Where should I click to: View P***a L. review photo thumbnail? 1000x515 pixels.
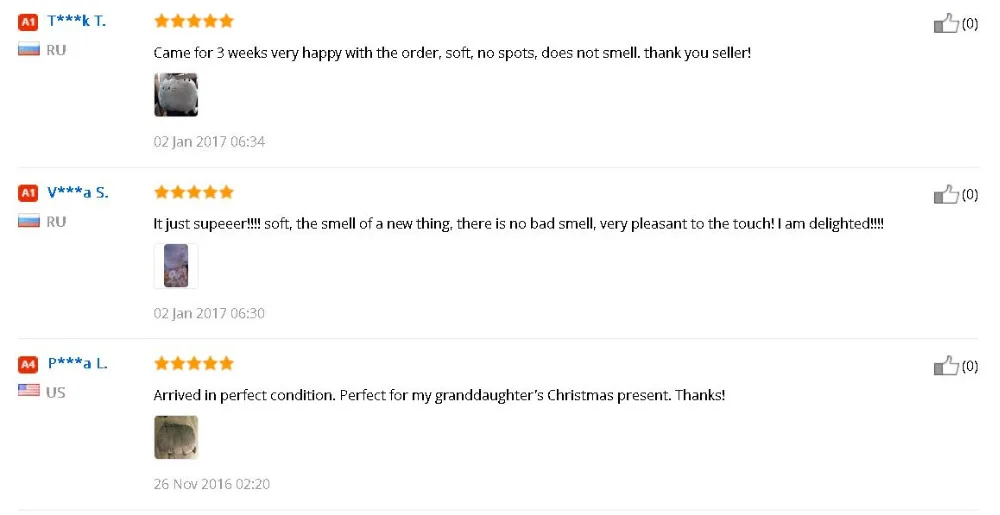pyautogui.click(x=176, y=437)
